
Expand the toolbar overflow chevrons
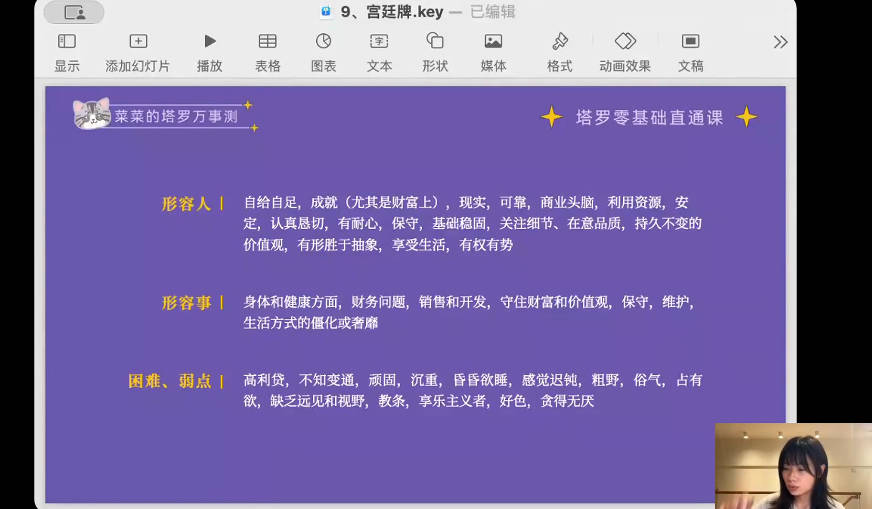tap(780, 42)
